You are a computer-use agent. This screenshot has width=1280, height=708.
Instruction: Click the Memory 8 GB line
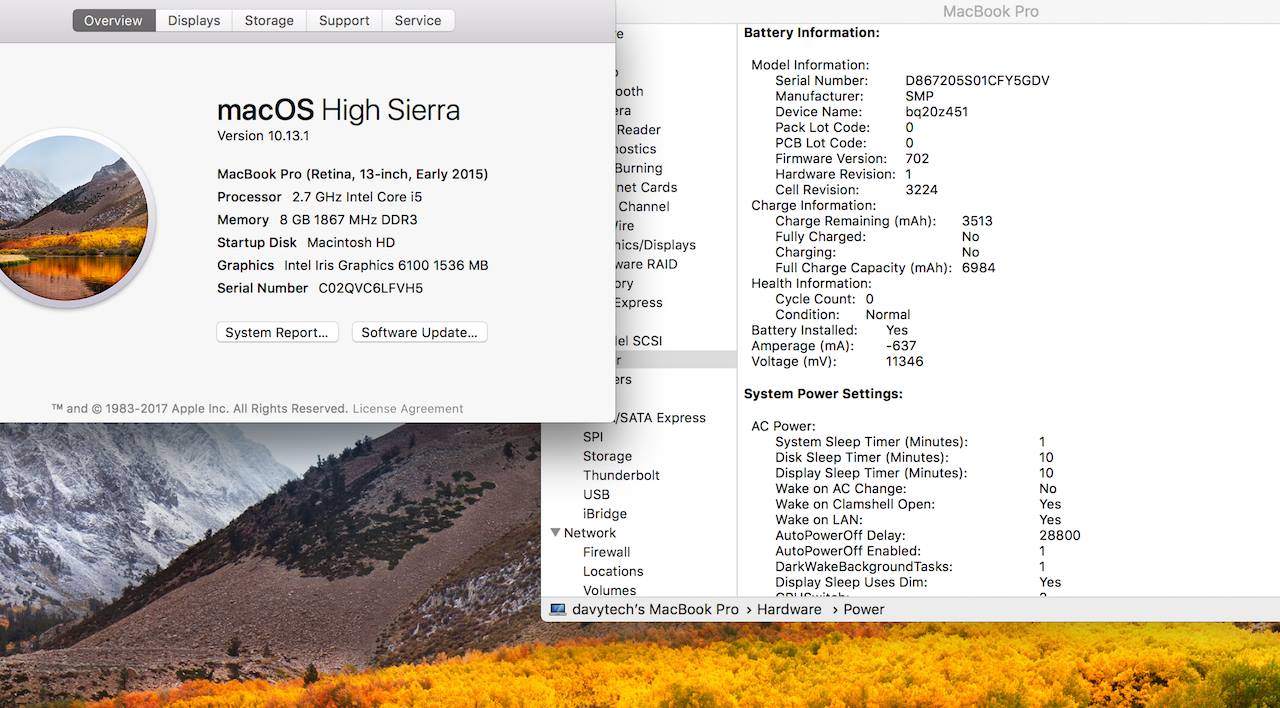tap(317, 220)
